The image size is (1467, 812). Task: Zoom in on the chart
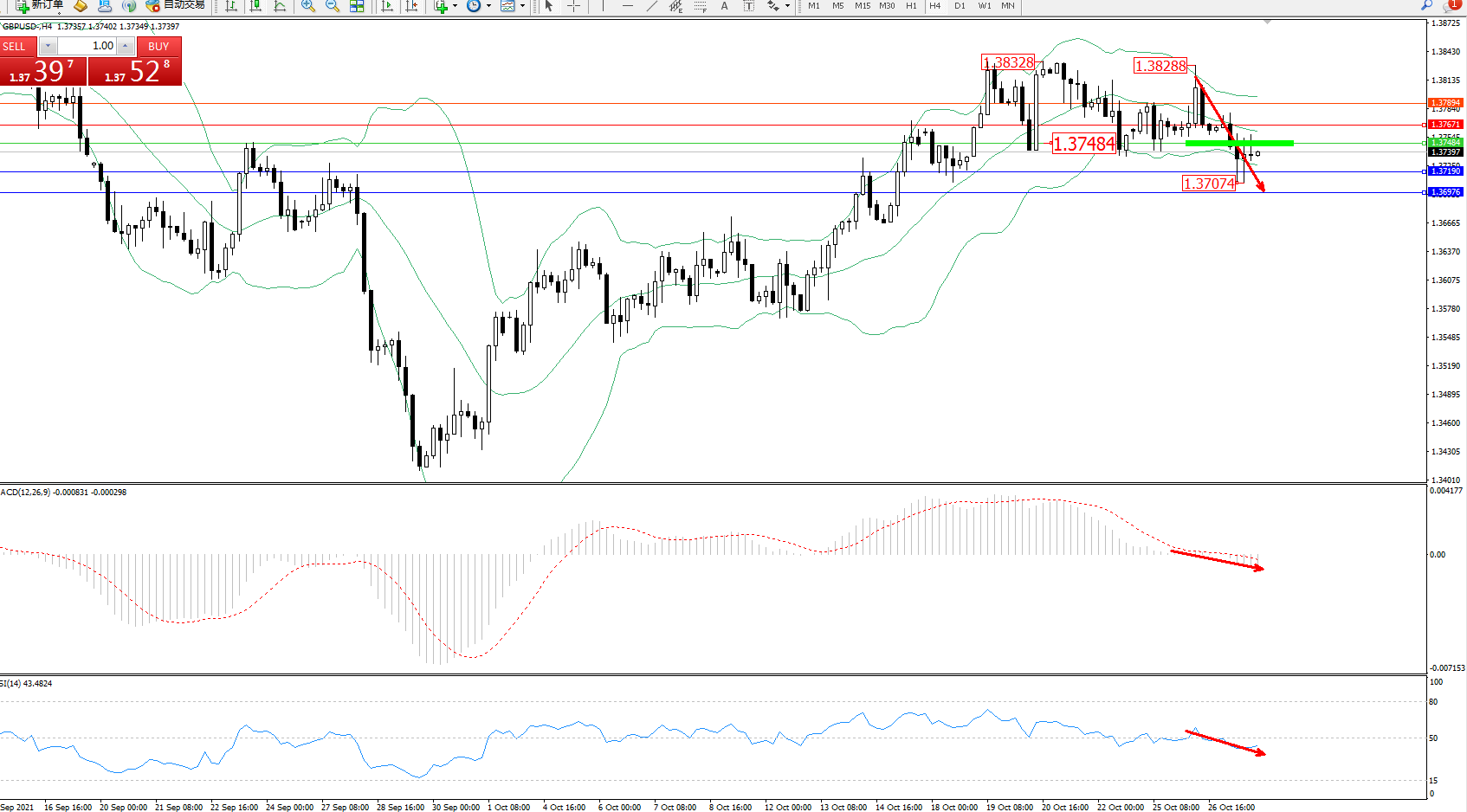click(307, 6)
